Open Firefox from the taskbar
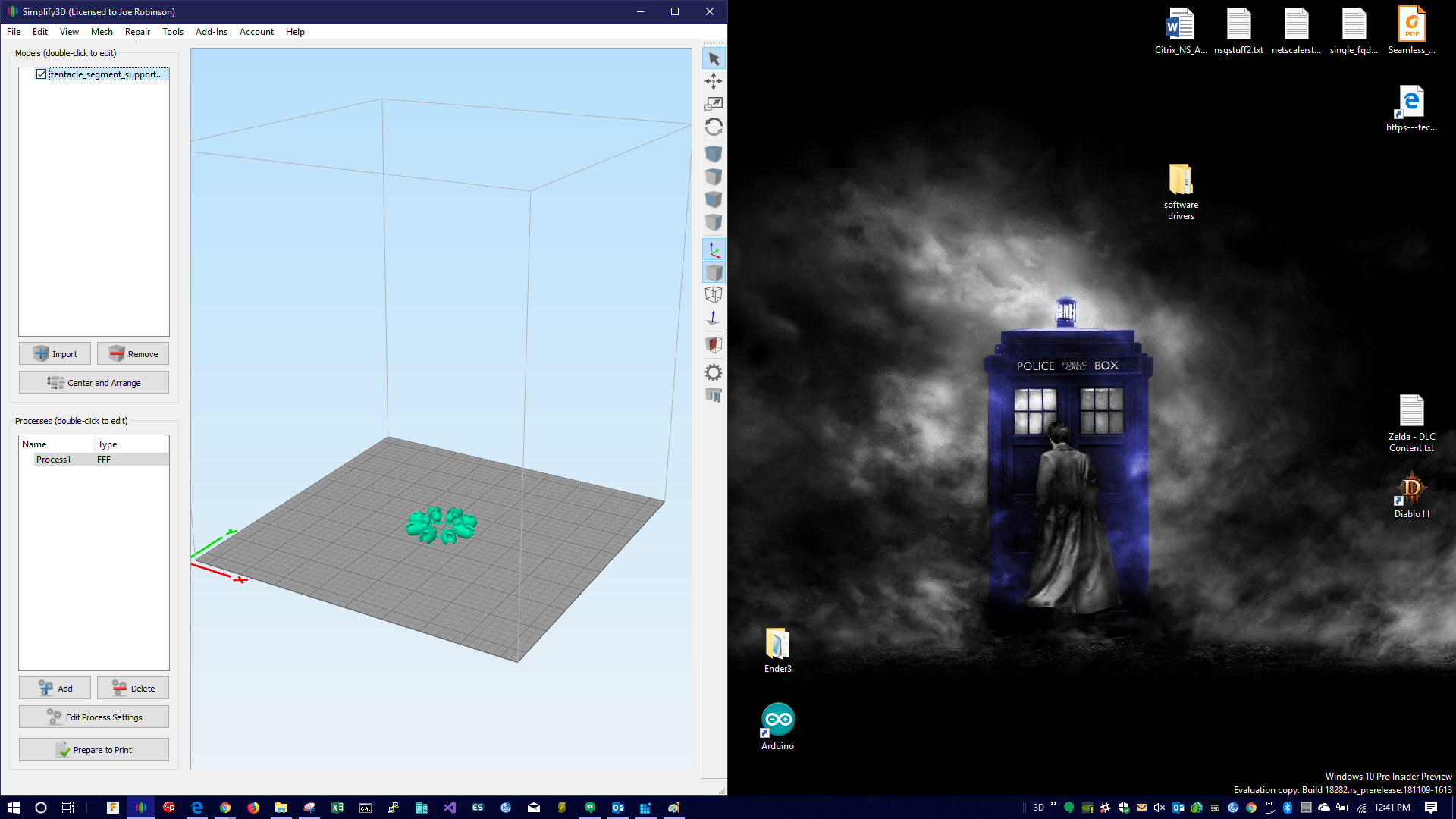The height and width of the screenshot is (819, 1456). point(253,808)
